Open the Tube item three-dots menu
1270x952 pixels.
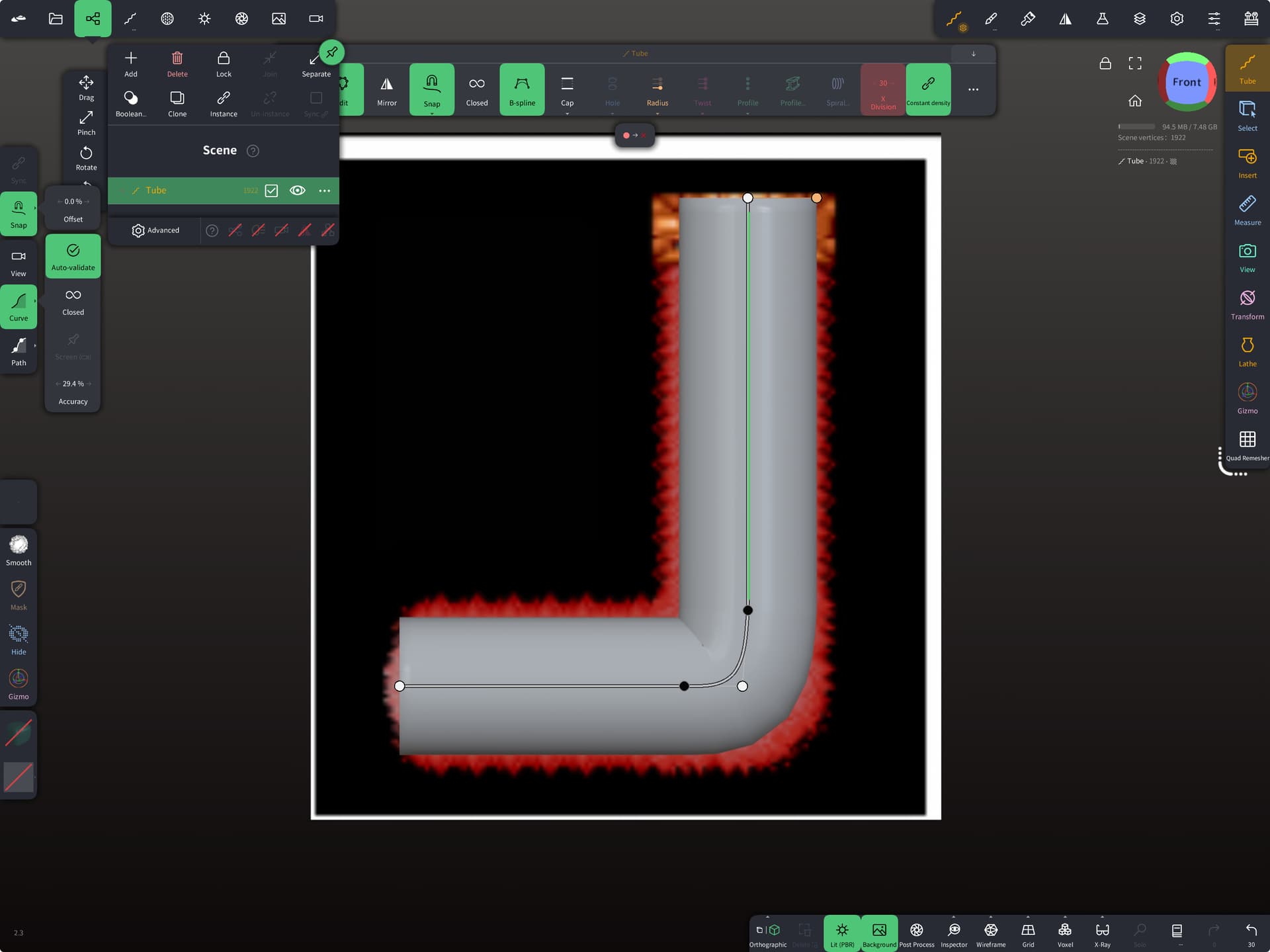coord(324,191)
